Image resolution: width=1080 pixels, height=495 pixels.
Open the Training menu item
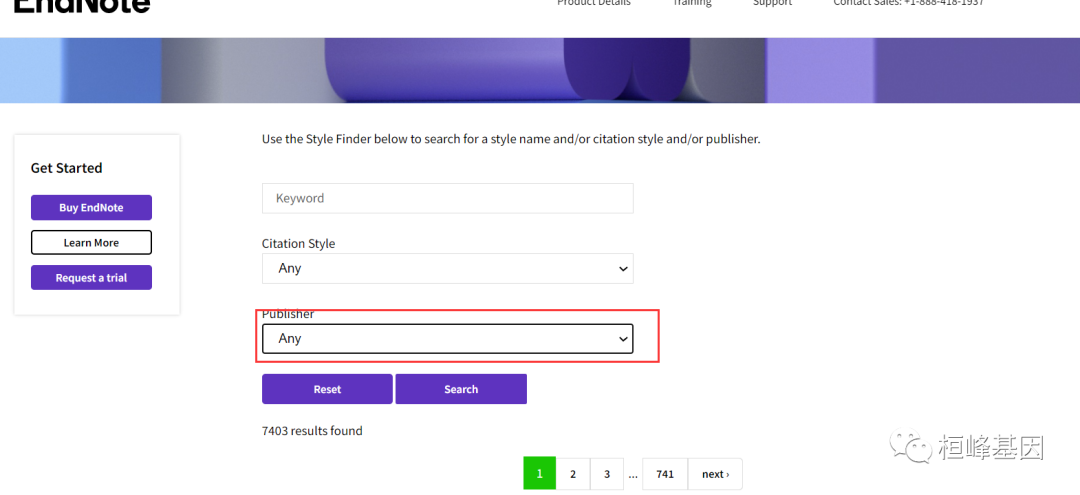tap(692, 3)
